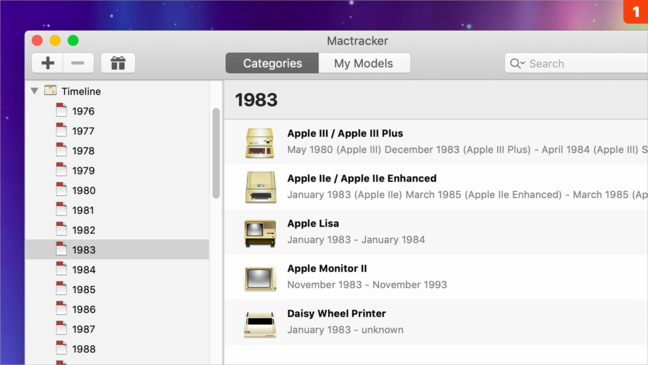Select year 1985 label in sidebar
The height and width of the screenshot is (365, 648).
tap(84, 290)
